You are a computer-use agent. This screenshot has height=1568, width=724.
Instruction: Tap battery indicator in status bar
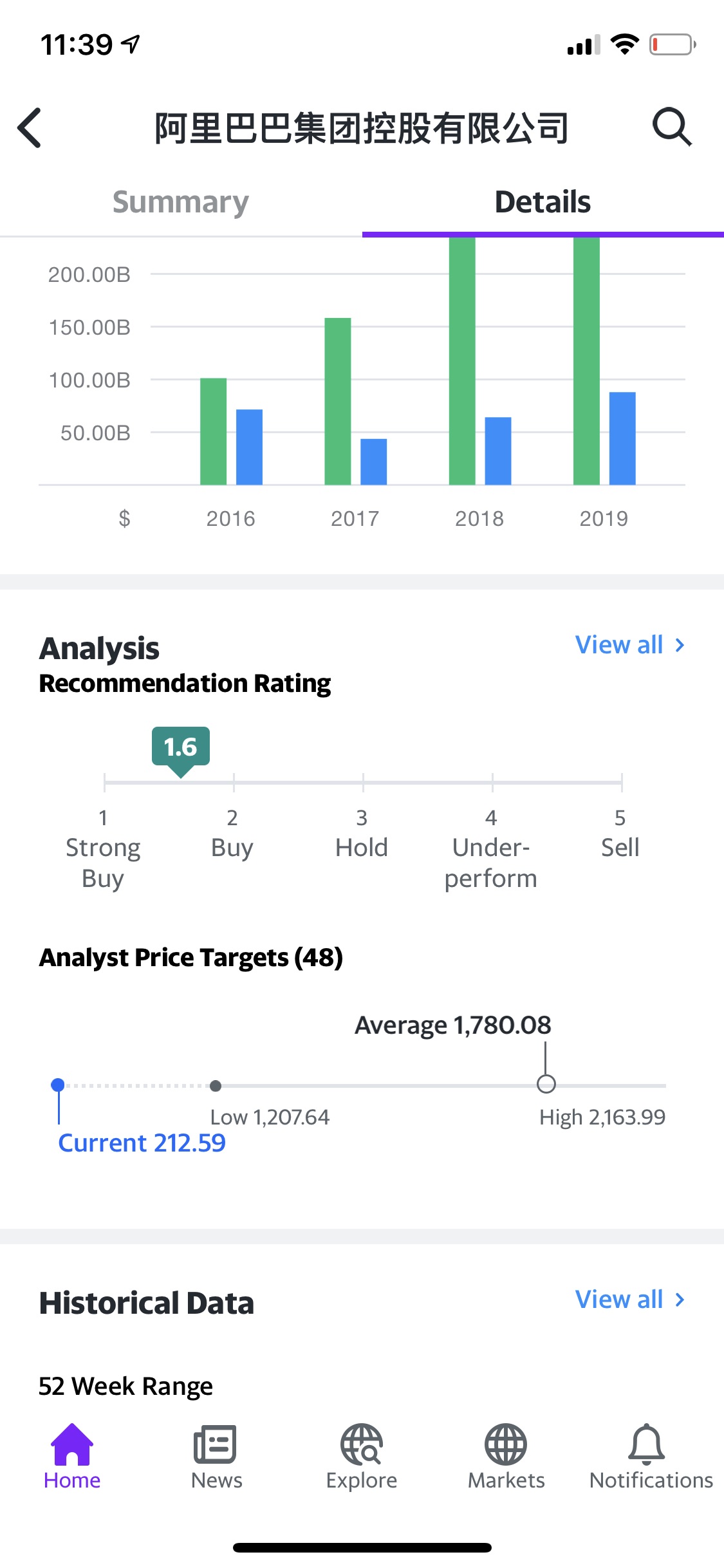pyautogui.click(x=673, y=44)
